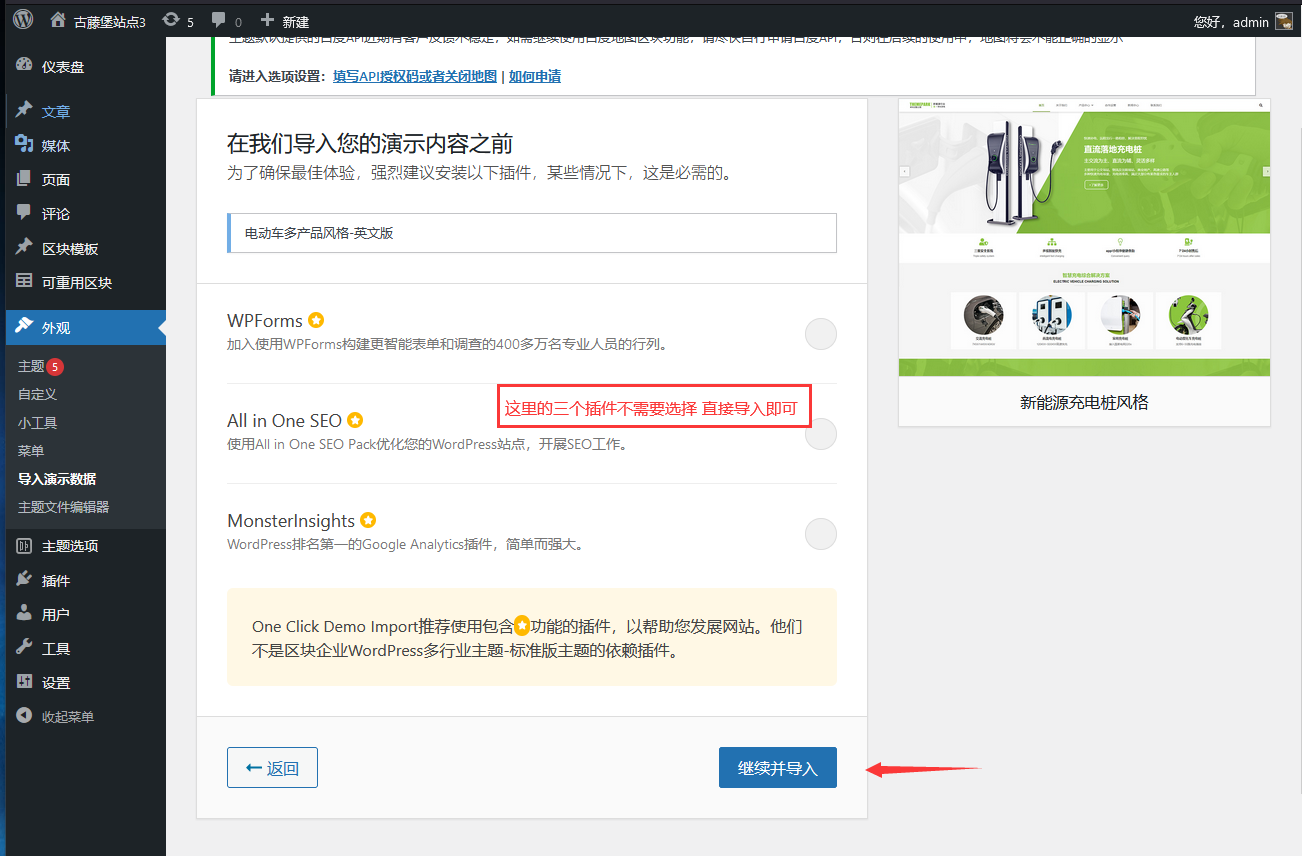This screenshot has width=1302, height=856.
Task: Click the 插件 plugin icon in sidebar
Action: [24, 579]
